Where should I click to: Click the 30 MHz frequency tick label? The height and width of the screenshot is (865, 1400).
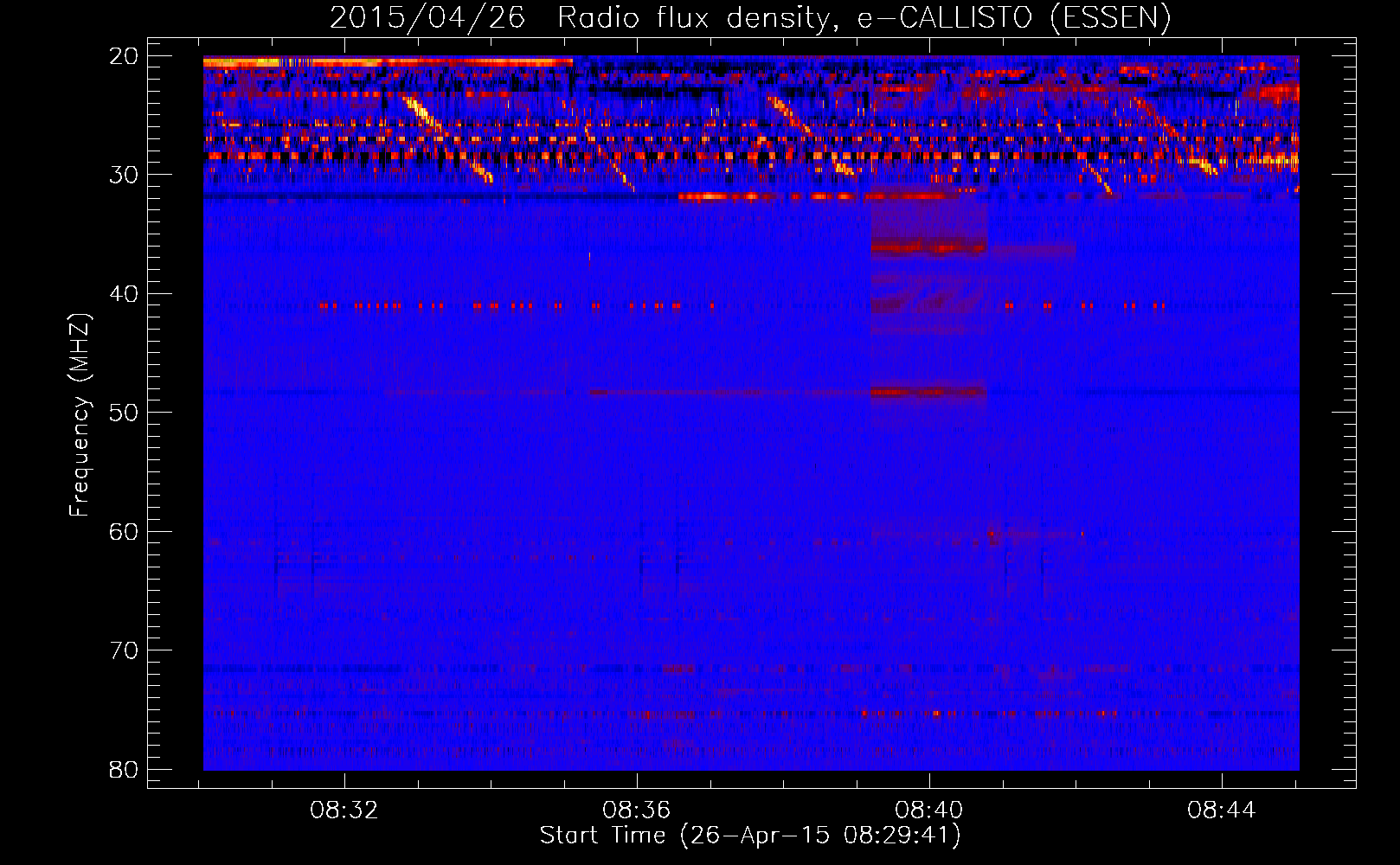pos(125,175)
